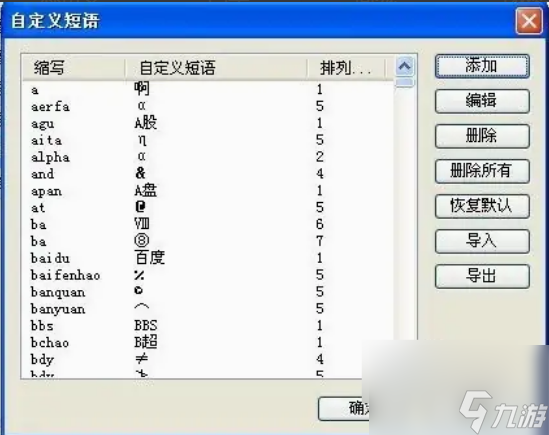The width and height of the screenshot is (549, 435).
Task: Select the row with abbreviation "a"
Action: [x=208, y=90]
